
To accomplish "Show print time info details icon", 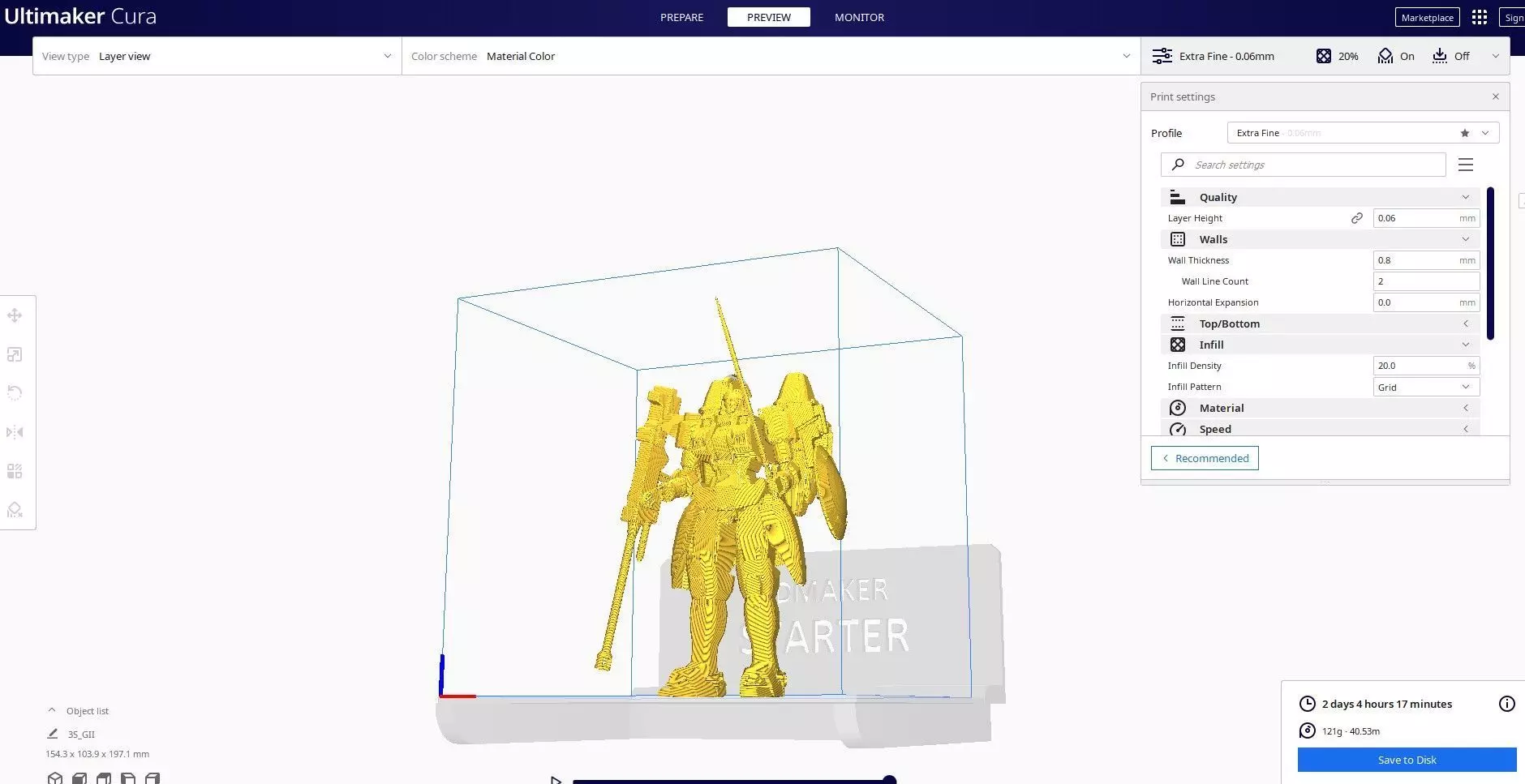I will tap(1507, 704).
